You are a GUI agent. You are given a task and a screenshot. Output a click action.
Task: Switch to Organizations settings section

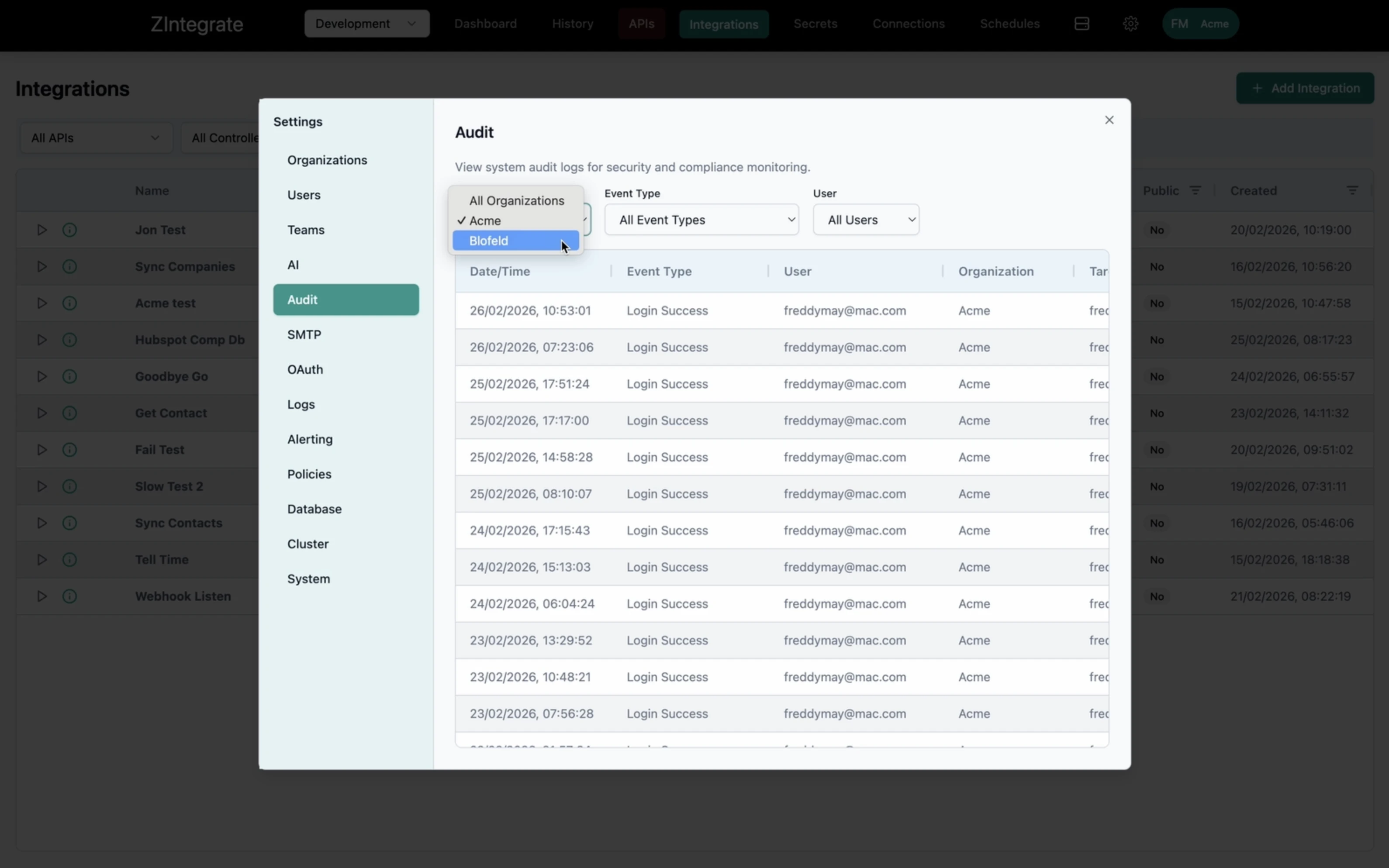coord(327,160)
